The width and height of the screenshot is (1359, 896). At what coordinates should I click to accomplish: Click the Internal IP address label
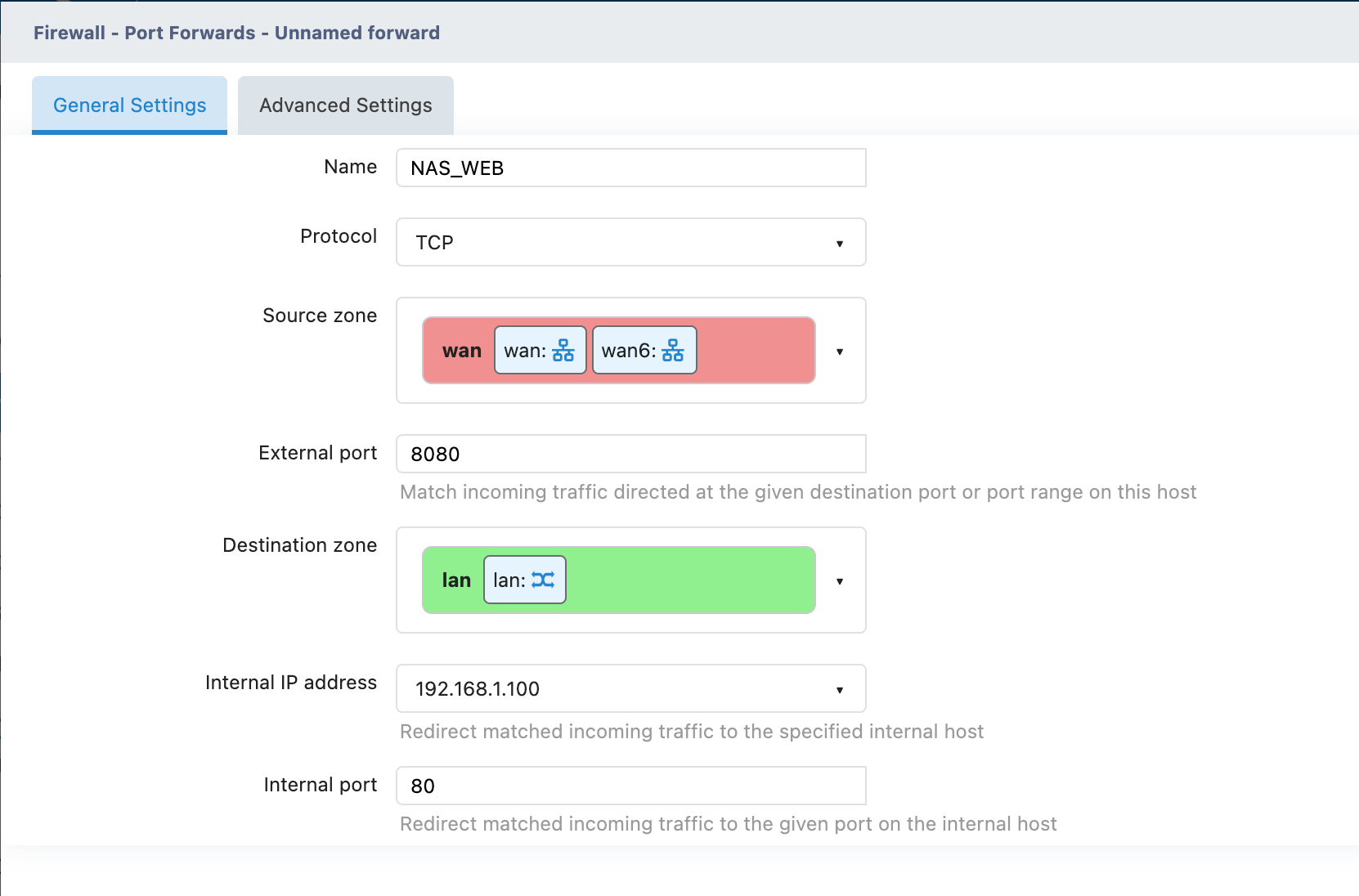point(290,683)
